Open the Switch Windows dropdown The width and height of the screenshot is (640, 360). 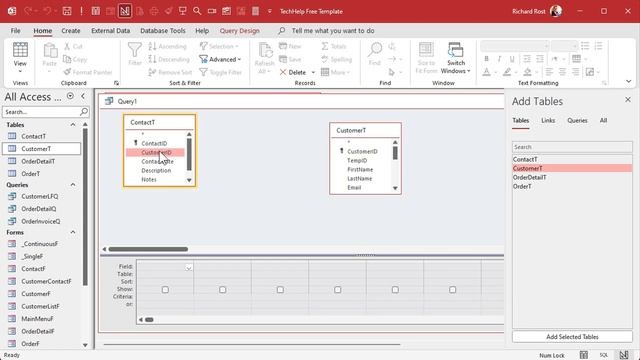click(x=456, y=58)
